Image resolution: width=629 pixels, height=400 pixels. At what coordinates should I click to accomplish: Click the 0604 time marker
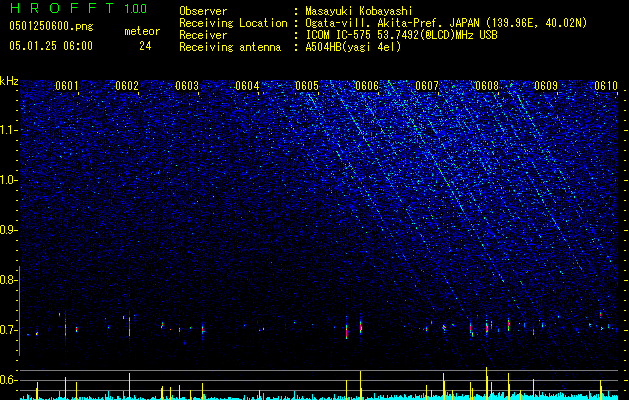[x=247, y=86]
